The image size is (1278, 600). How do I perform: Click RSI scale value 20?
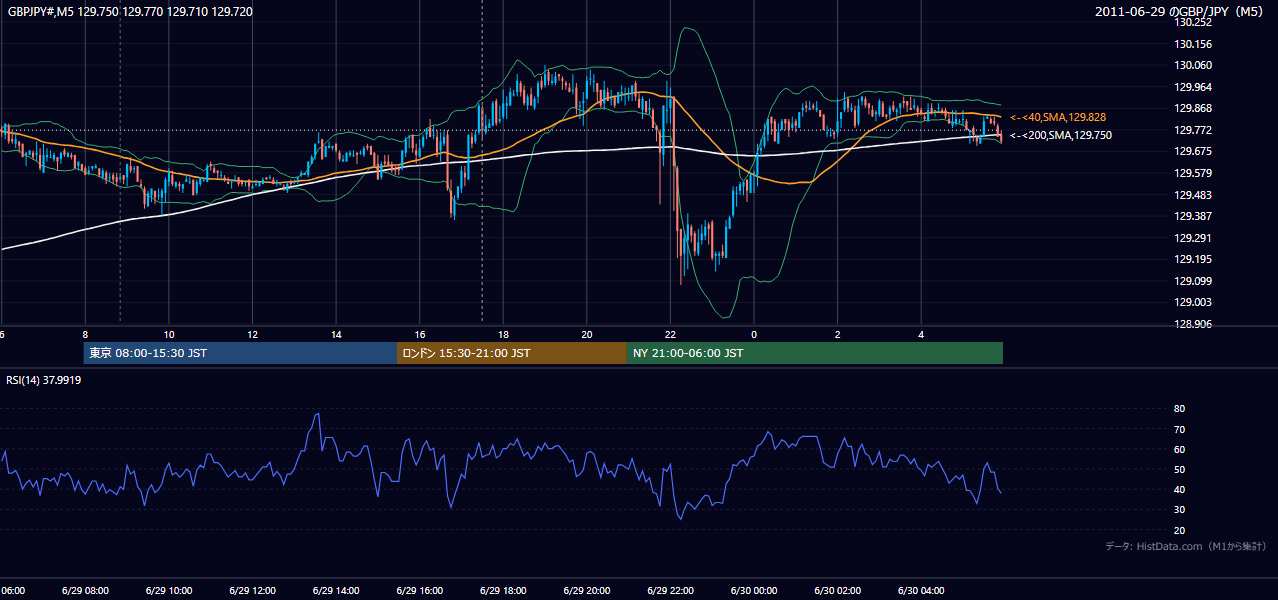coord(1179,530)
